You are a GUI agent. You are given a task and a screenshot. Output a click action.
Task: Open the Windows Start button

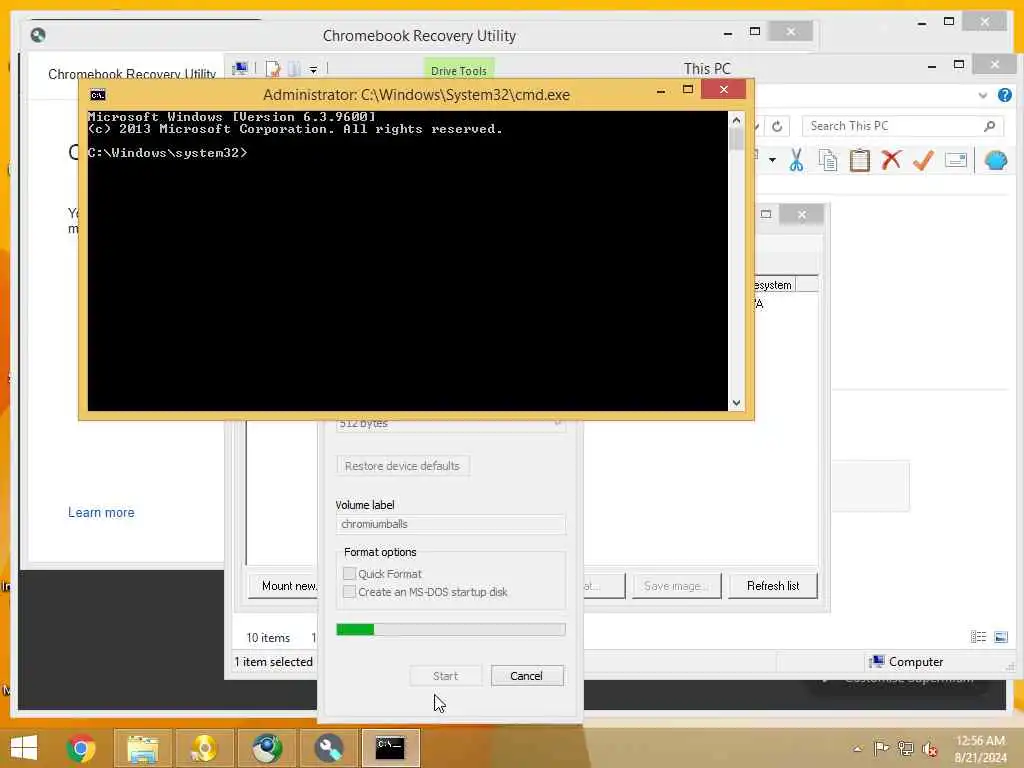(x=24, y=748)
